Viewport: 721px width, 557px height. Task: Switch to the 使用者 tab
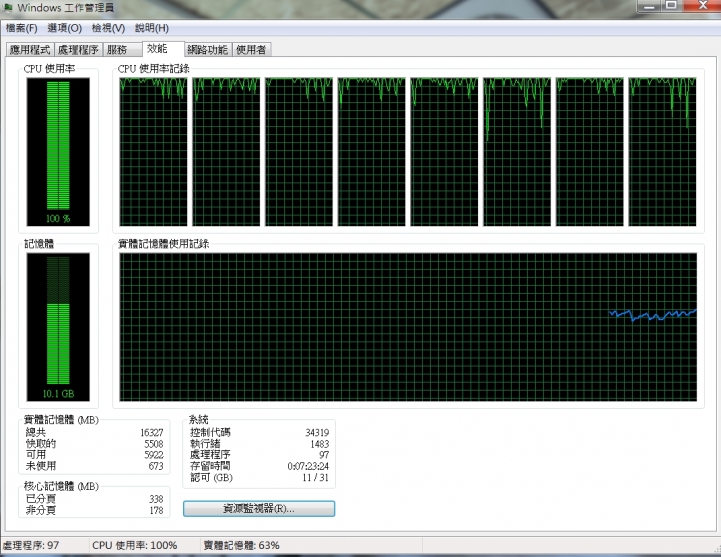click(x=252, y=50)
